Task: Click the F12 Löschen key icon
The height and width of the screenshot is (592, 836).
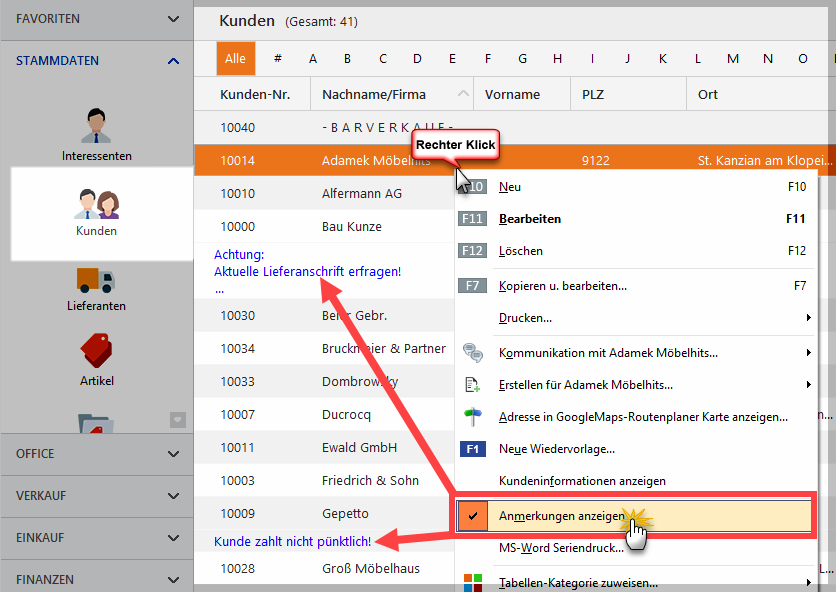Action: pos(472,251)
